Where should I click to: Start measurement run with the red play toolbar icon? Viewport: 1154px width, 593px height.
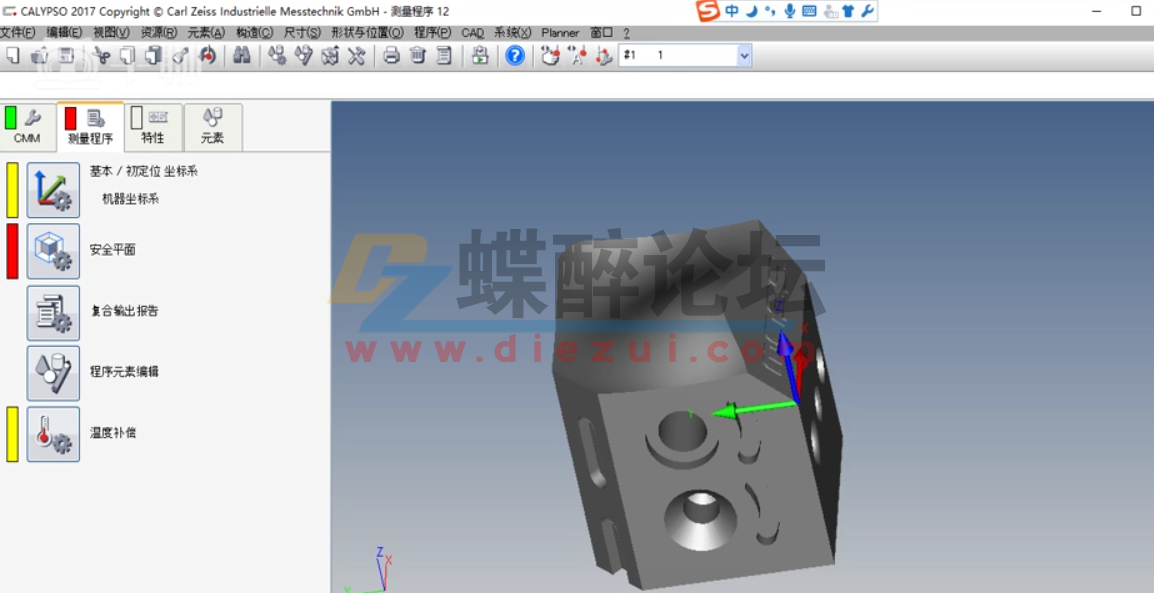207,56
